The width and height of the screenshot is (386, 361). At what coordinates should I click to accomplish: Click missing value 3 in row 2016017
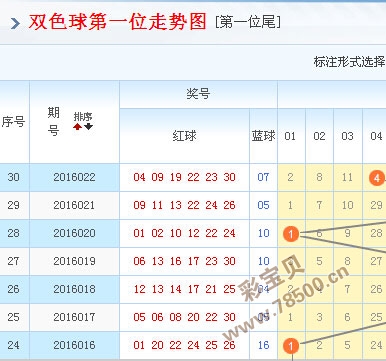pyautogui.click(x=319, y=317)
